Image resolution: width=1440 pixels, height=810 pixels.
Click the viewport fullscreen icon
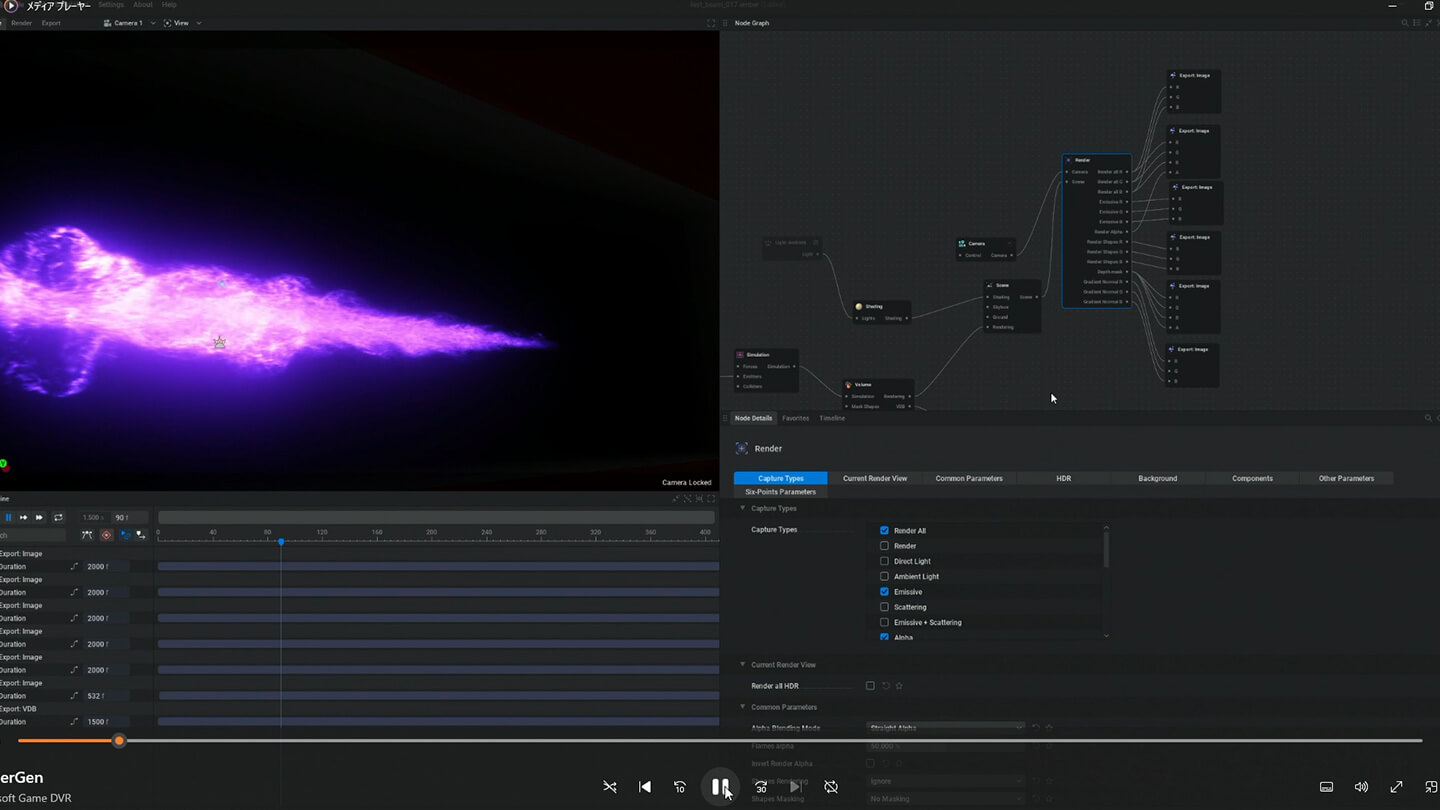coord(711,23)
